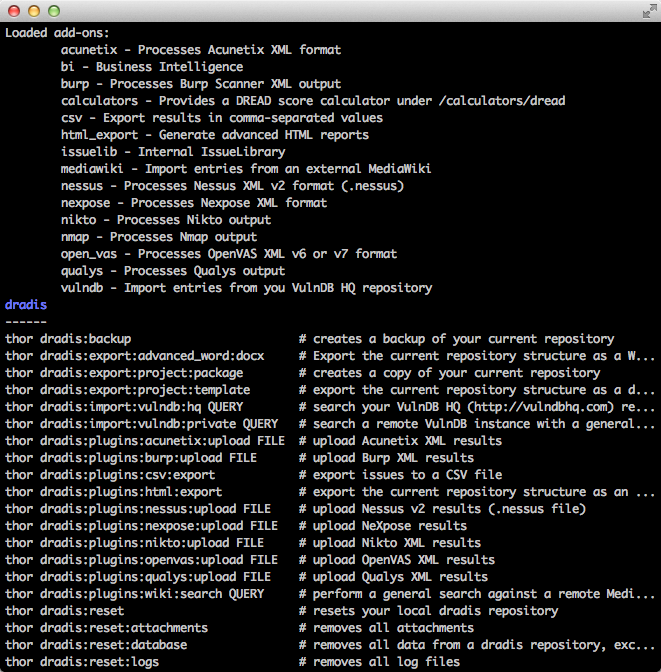Click the dradis:reset:logs command
This screenshot has width=661, height=672.
pyautogui.click(x=81, y=662)
